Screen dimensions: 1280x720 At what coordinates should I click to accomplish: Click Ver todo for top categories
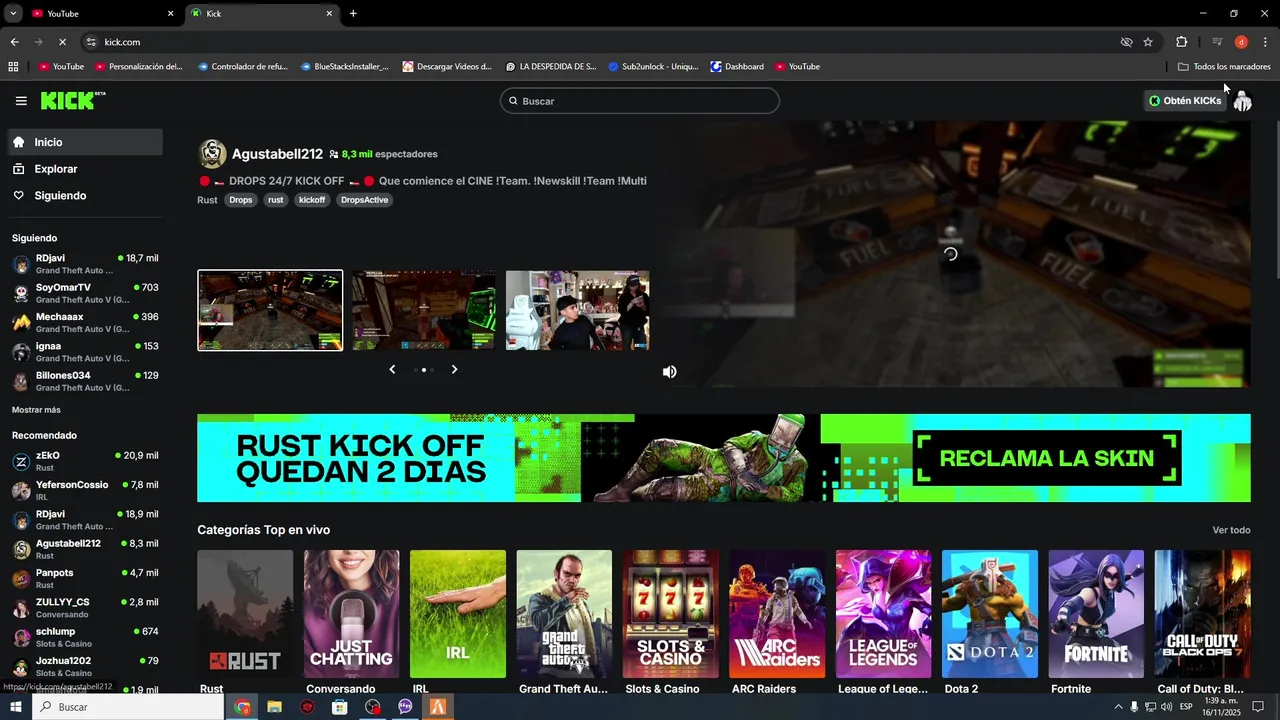pyautogui.click(x=1231, y=530)
